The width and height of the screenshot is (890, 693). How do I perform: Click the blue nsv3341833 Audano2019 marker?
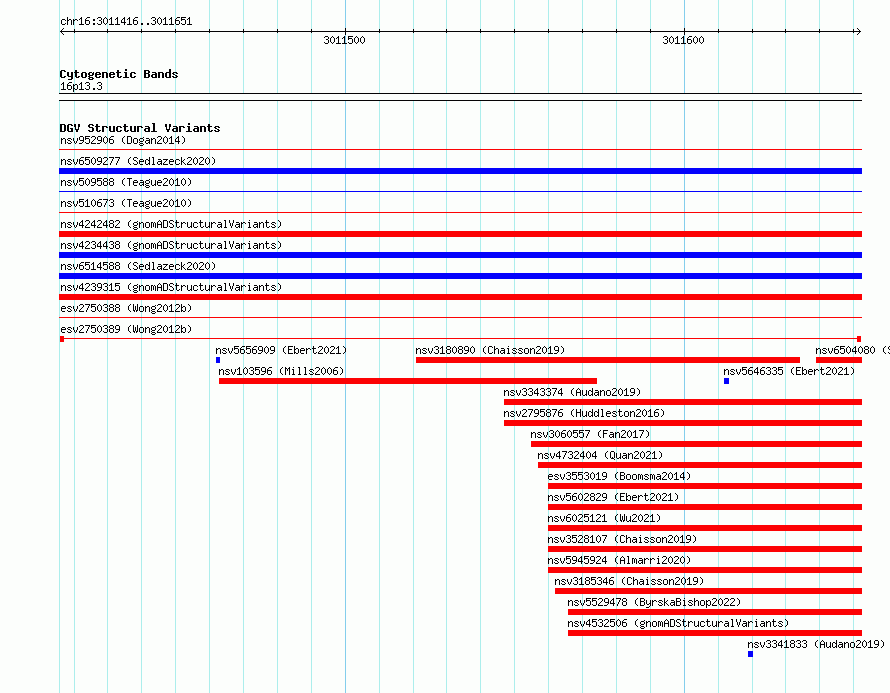(750, 654)
